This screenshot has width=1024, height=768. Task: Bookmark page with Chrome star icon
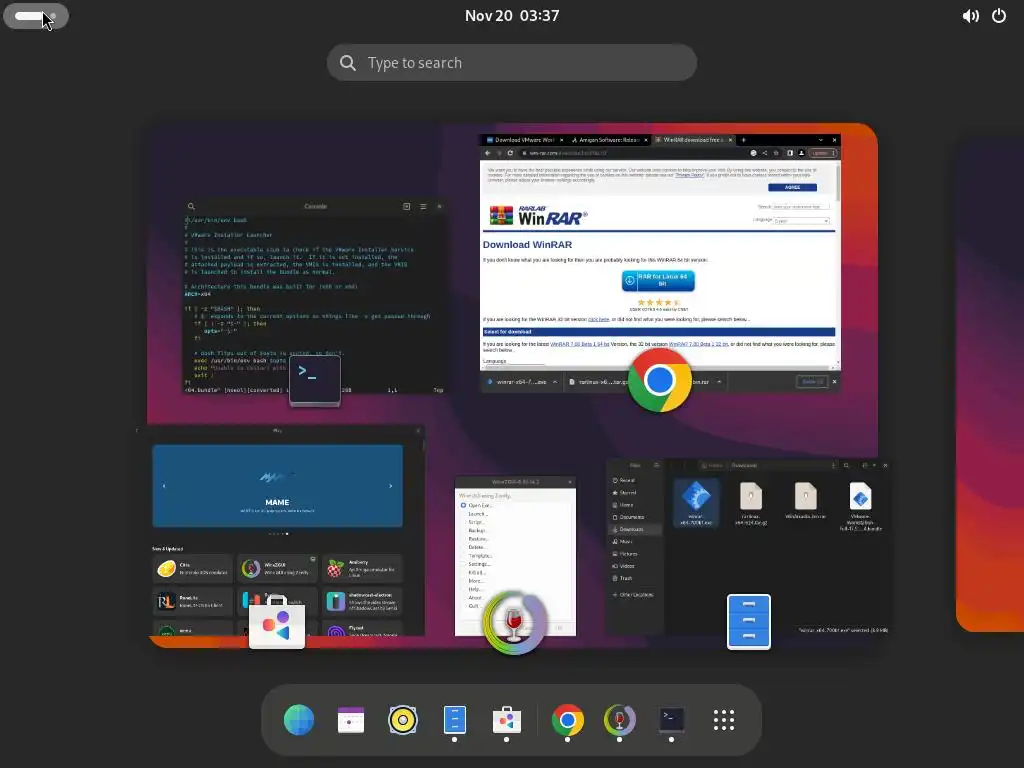(x=776, y=153)
